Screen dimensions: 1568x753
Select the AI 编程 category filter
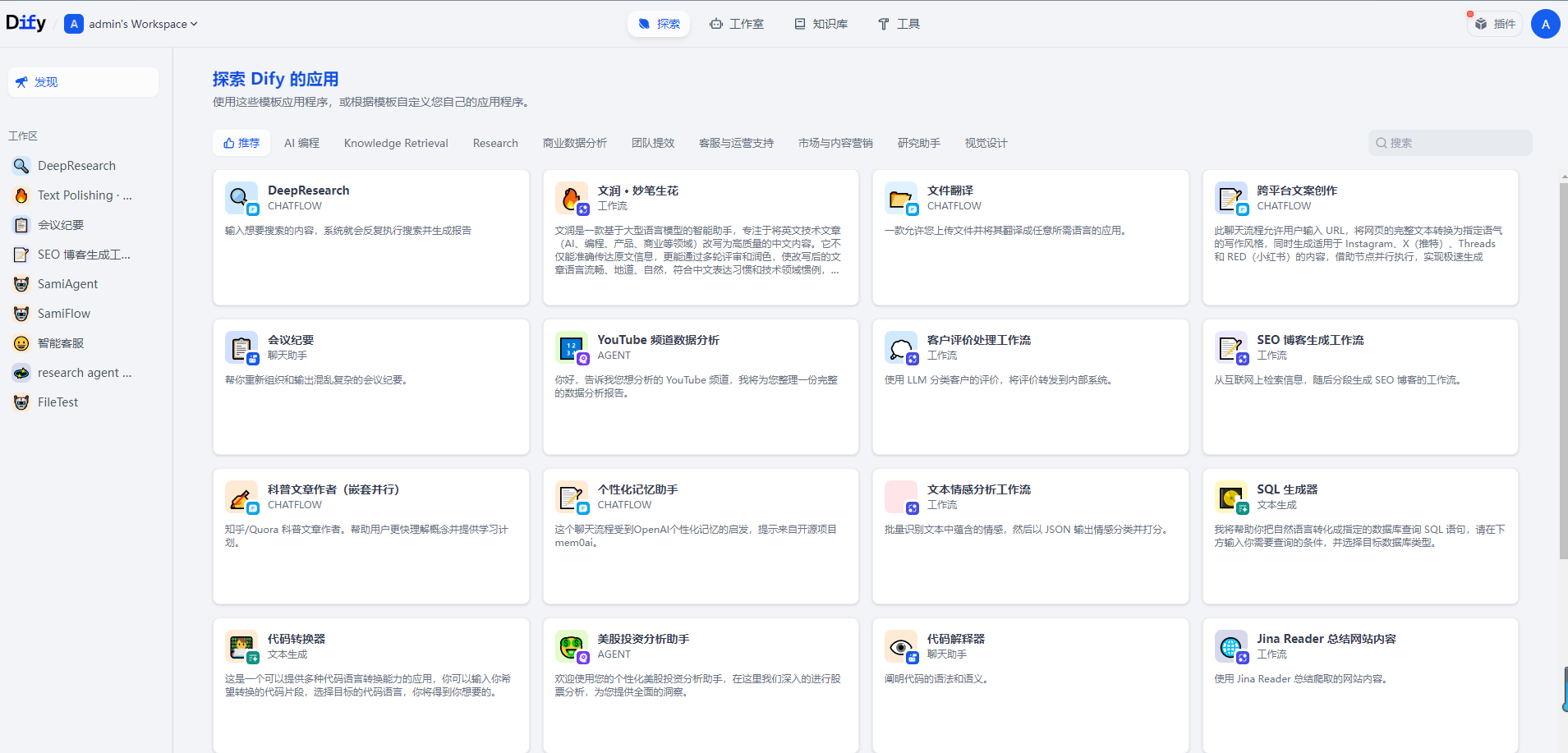click(301, 143)
